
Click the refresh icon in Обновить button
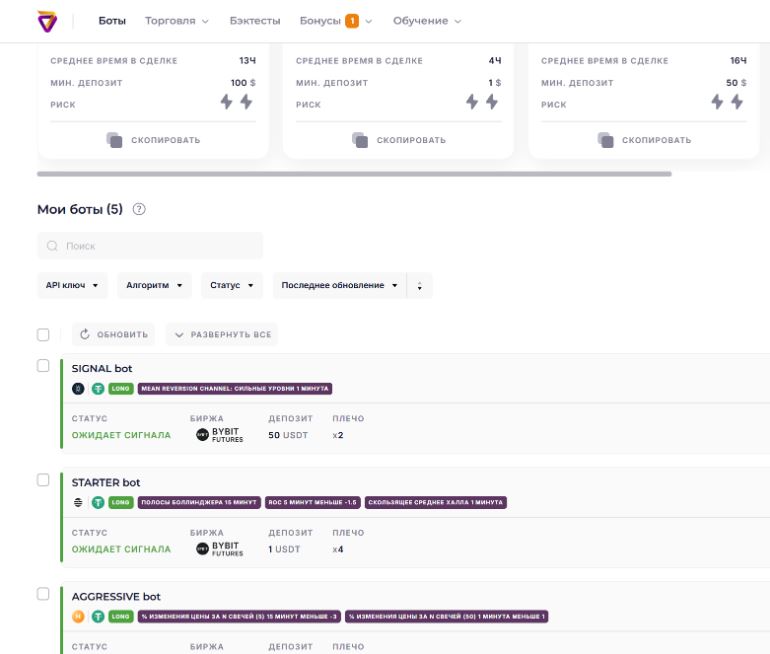click(85, 335)
